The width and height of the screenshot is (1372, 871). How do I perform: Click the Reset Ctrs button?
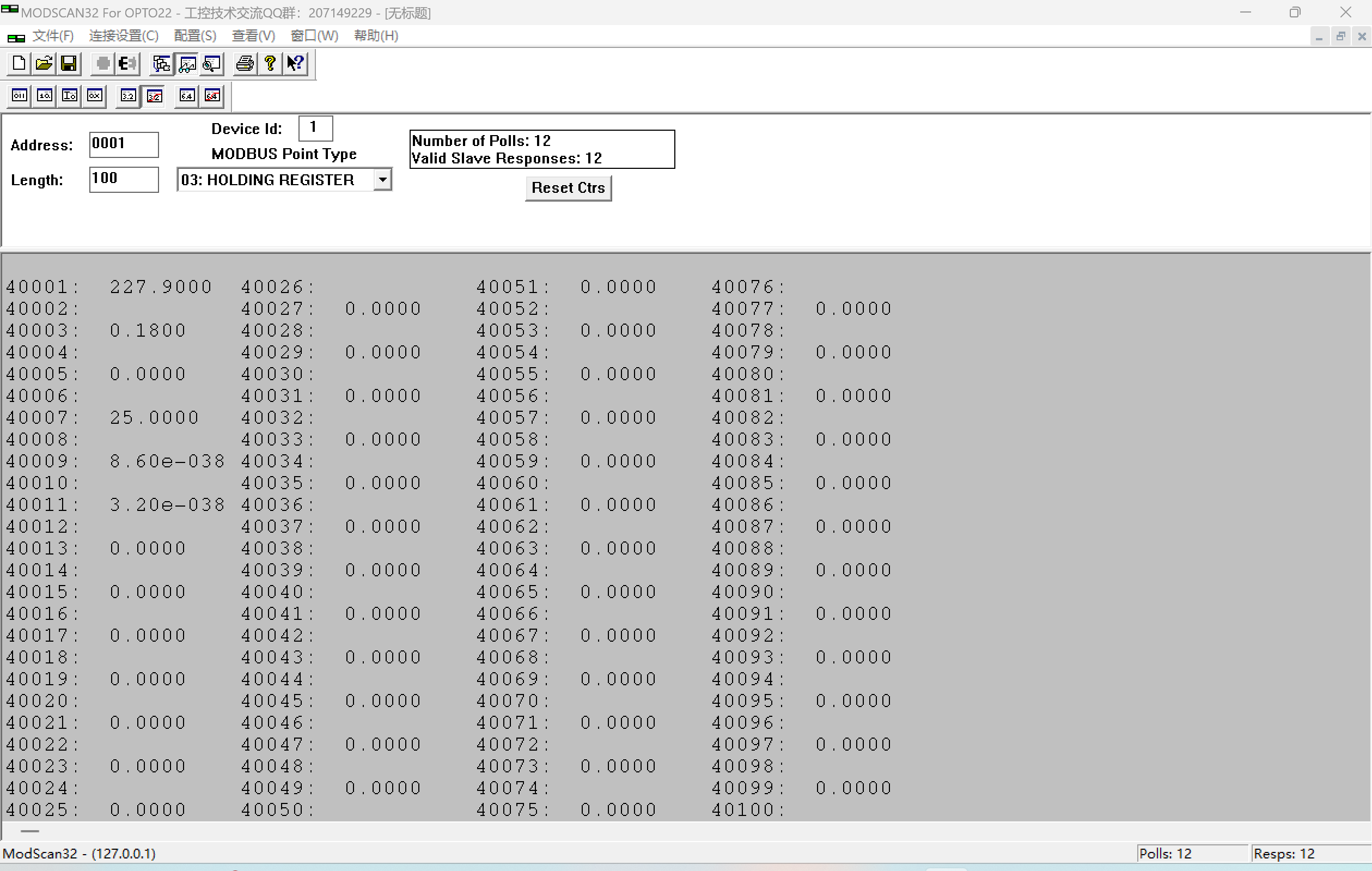[x=568, y=188]
